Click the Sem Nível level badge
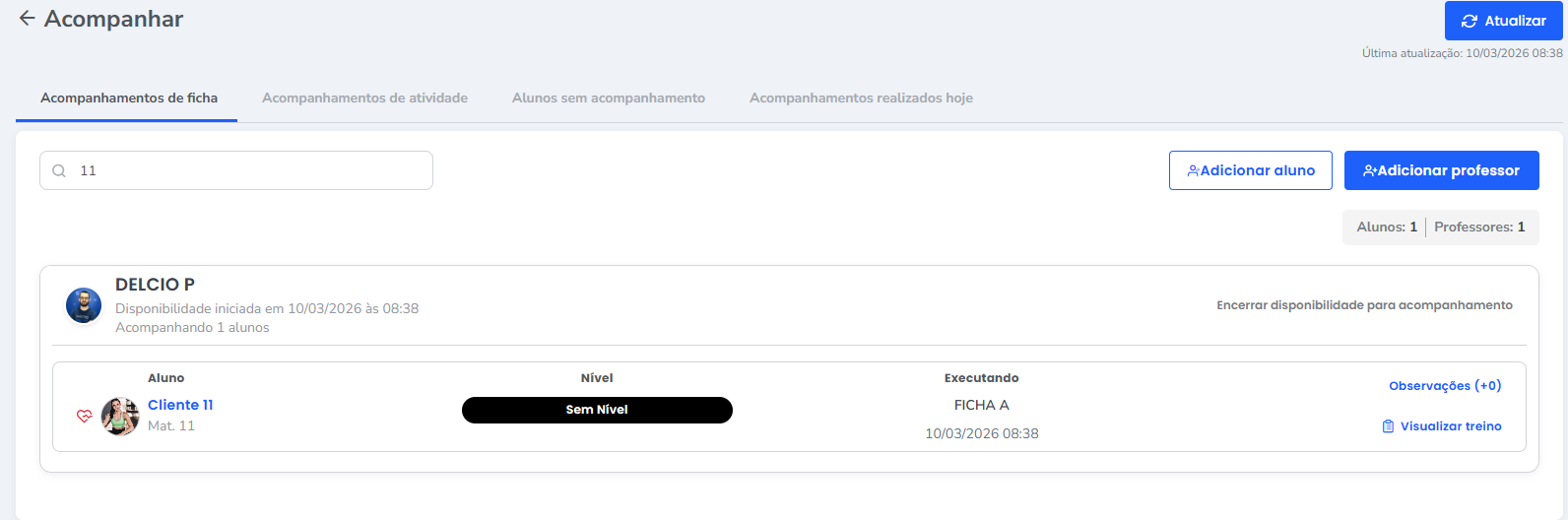This screenshot has height=520, width=1568. [597, 410]
